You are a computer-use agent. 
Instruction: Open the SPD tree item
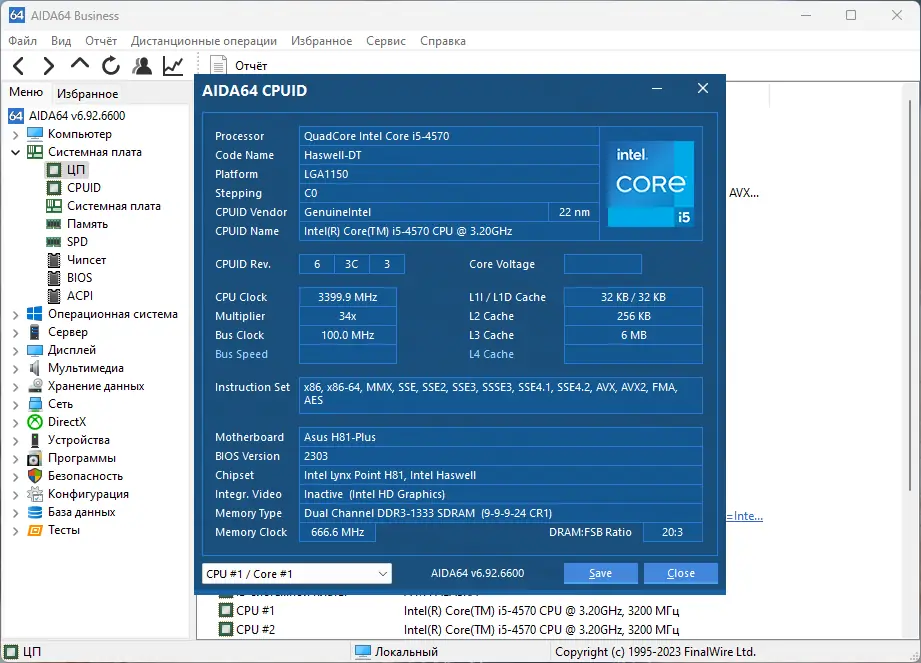(x=67, y=242)
